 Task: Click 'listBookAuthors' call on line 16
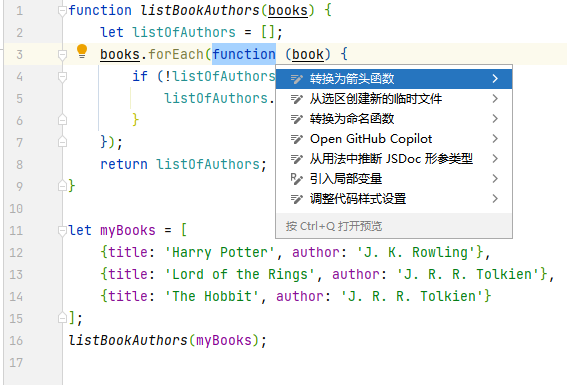128,341
